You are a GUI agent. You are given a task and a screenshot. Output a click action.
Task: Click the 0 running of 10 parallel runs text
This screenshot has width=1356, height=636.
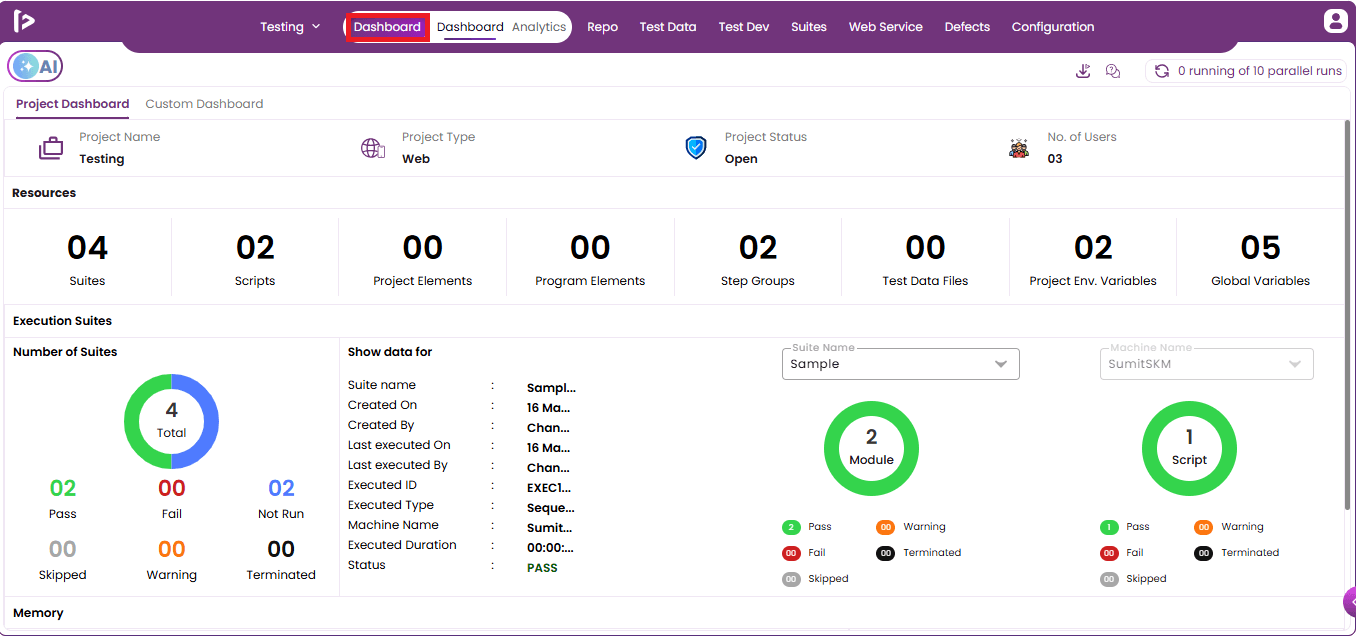point(1260,71)
